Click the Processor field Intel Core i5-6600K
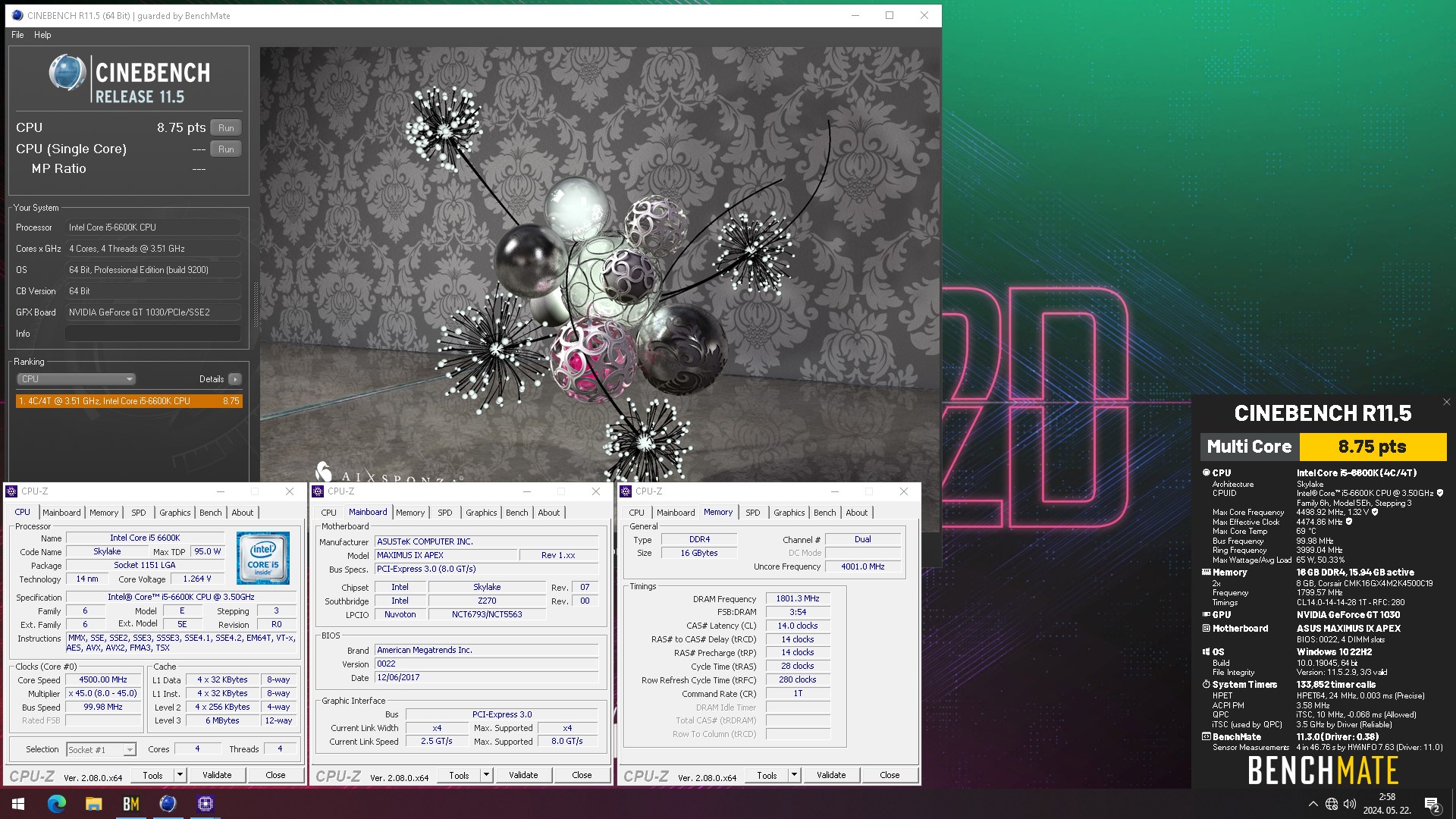1456x819 pixels. pos(152,227)
